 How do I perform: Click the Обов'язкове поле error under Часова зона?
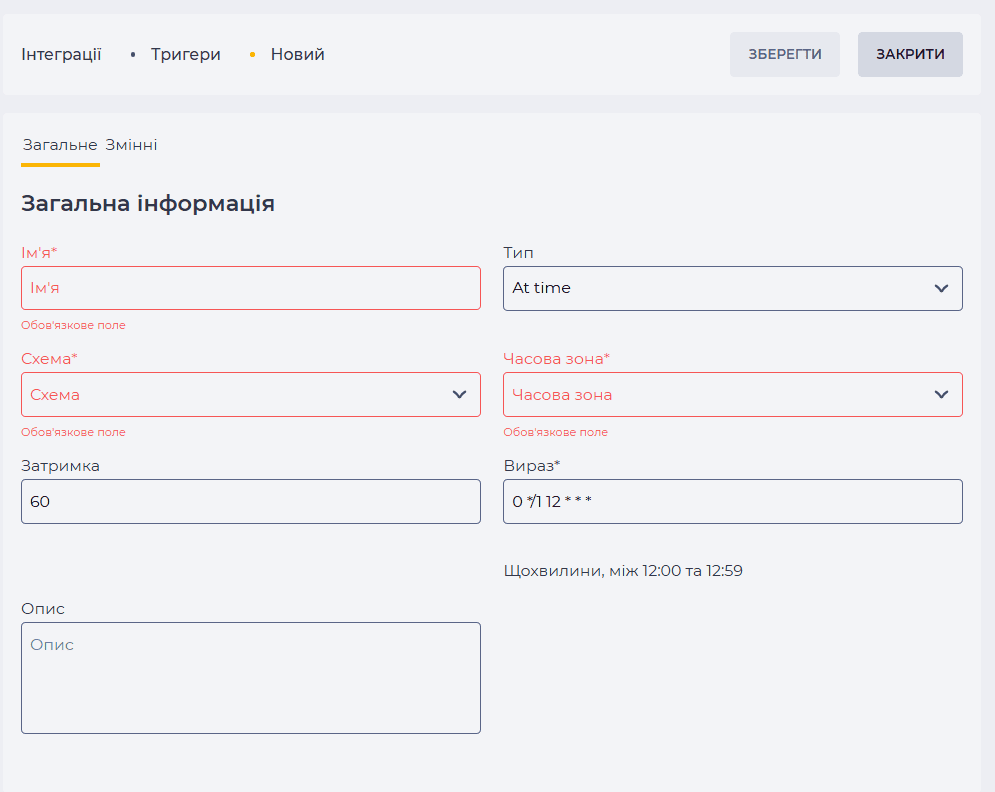click(555, 432)
